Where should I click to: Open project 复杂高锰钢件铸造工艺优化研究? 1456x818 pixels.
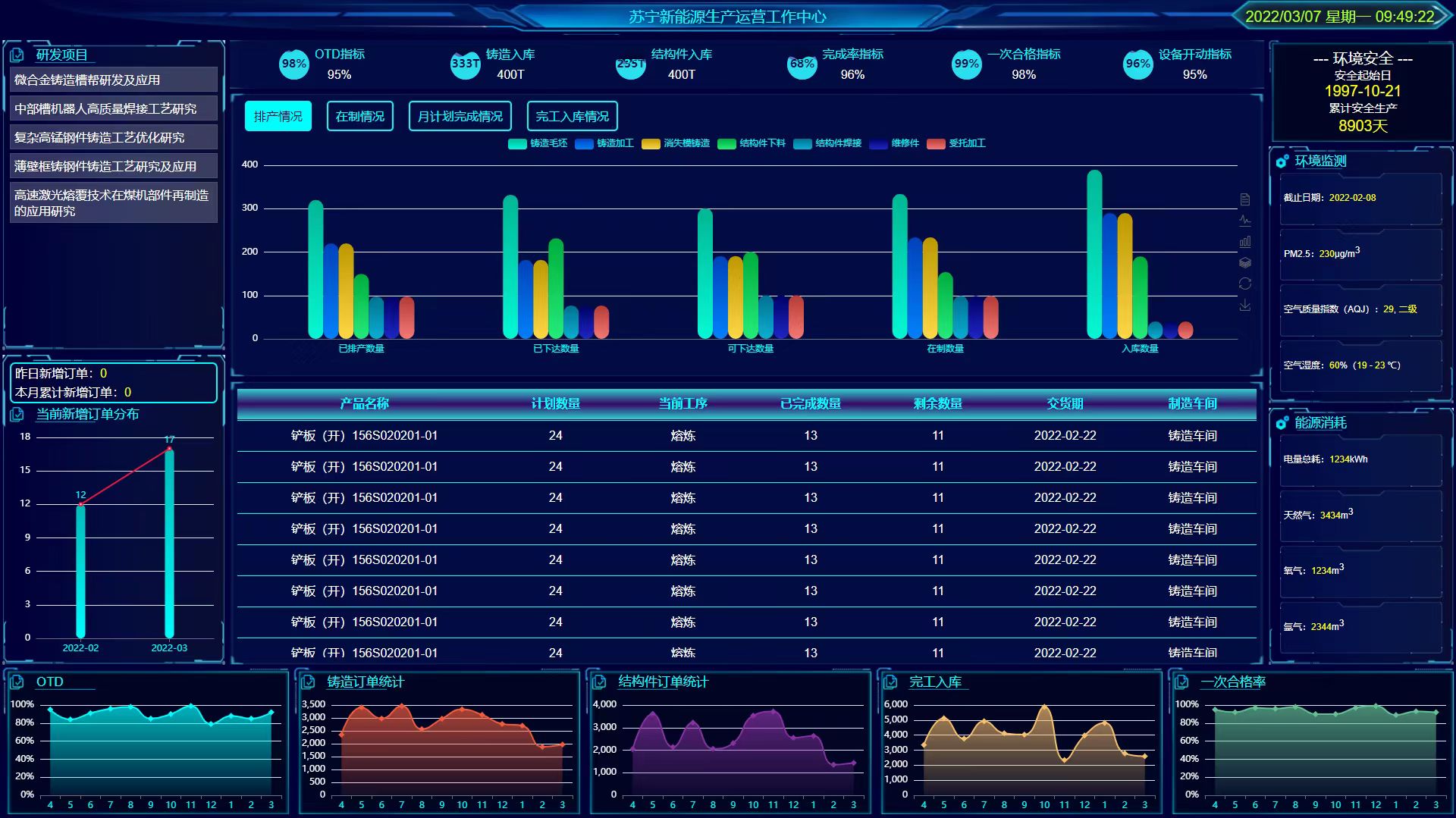(x=114, y=137)
